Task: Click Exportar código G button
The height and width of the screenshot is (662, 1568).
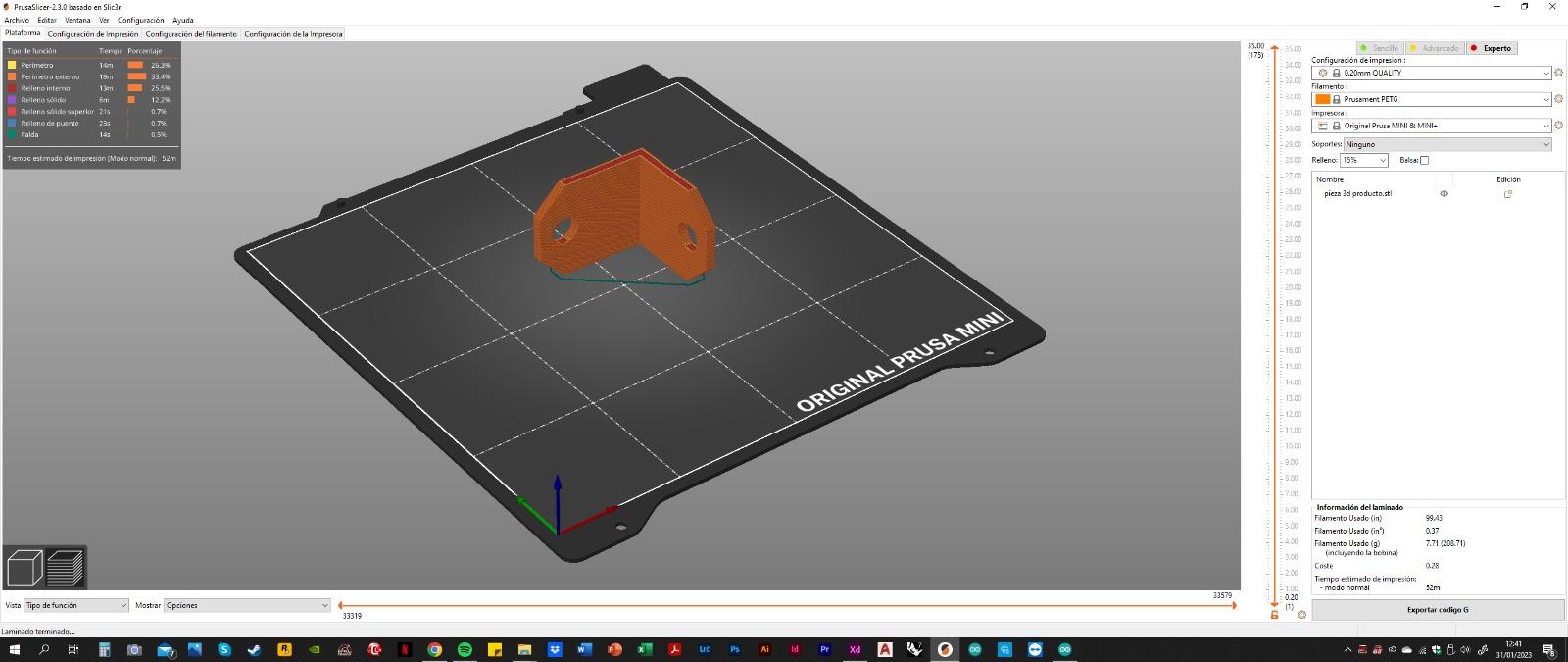Action: (x=1438, y=610)
